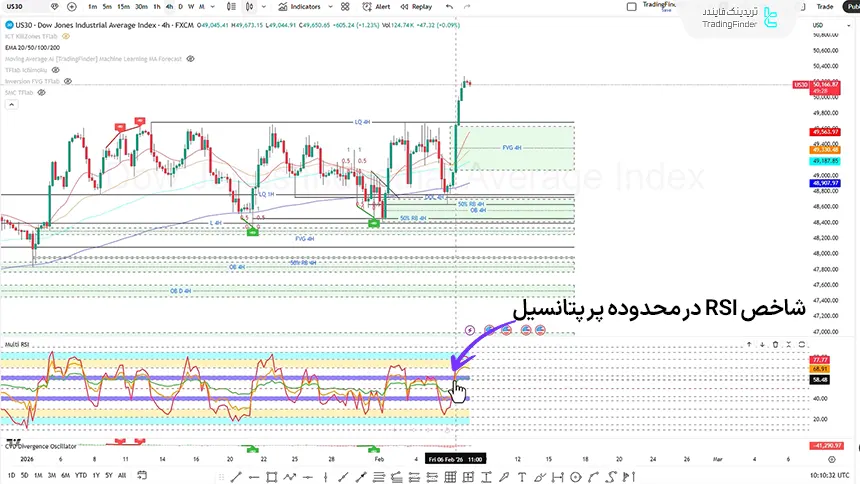Screen dimensions: 860x484
Task: Open the US30 symbol search
Action: (15, 7)
